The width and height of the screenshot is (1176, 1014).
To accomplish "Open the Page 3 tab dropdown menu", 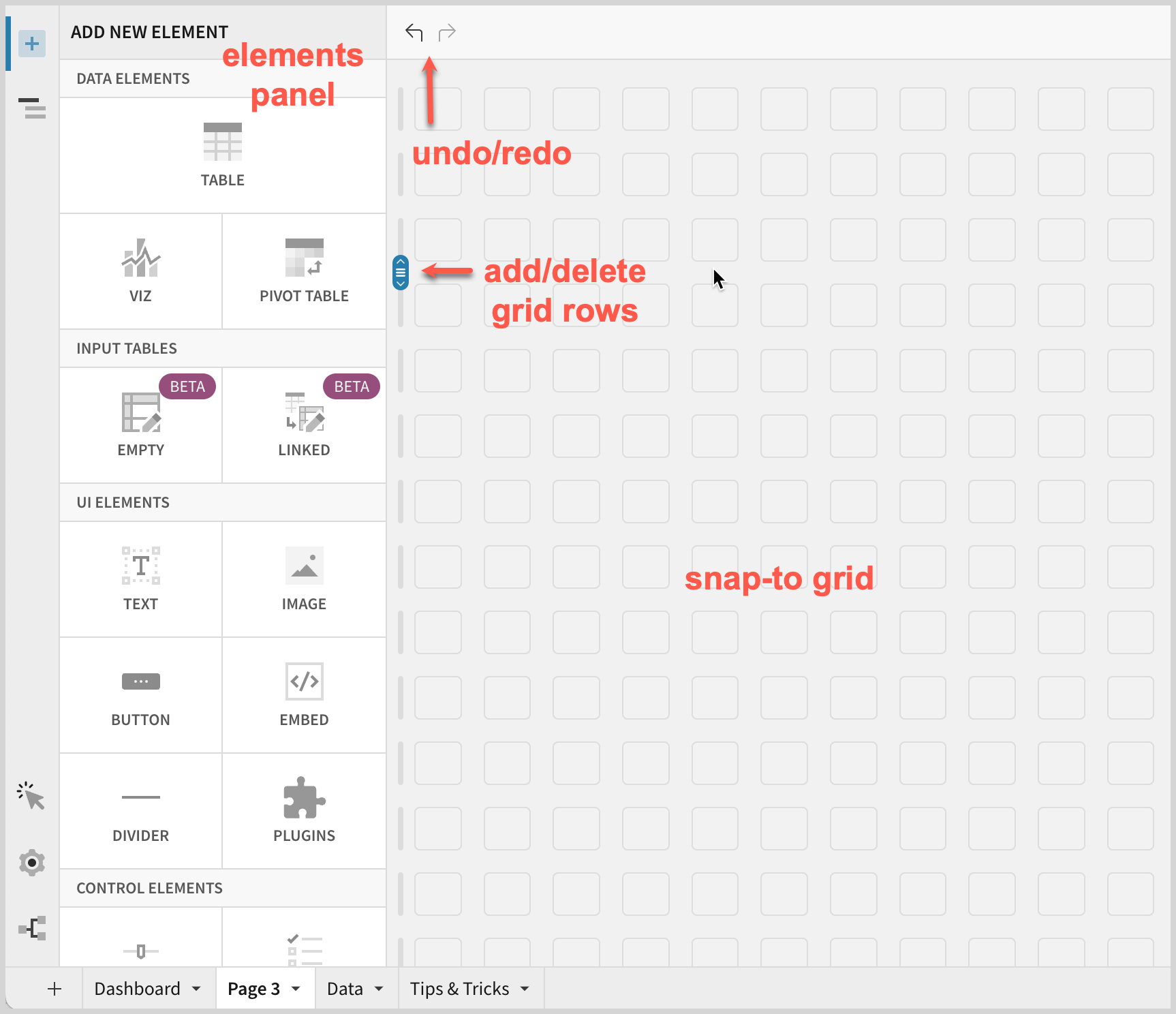I will click(x=296, y=989).
